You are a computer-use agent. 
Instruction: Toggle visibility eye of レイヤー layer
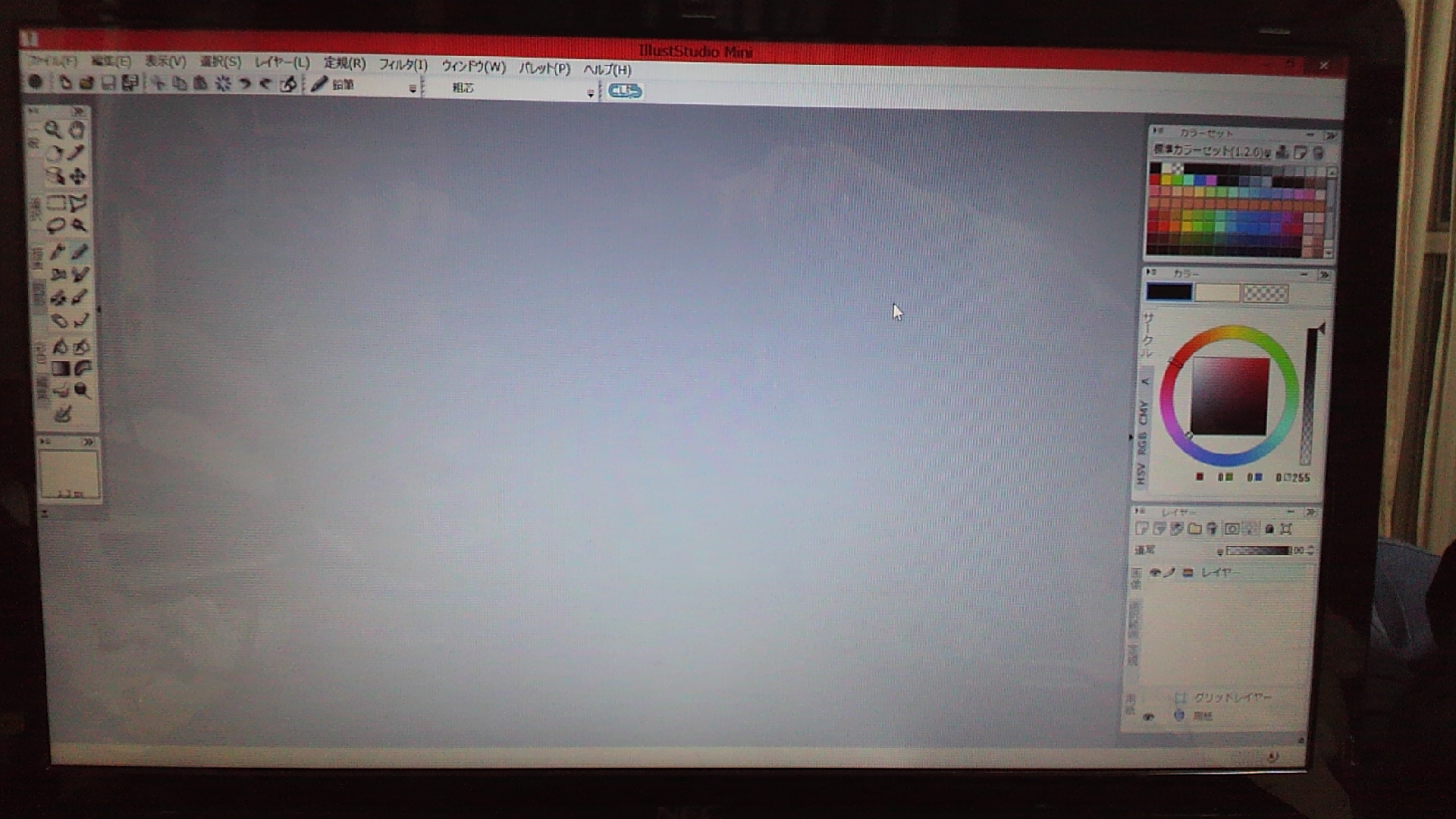pyautogui.click(x=1154, y=573)
